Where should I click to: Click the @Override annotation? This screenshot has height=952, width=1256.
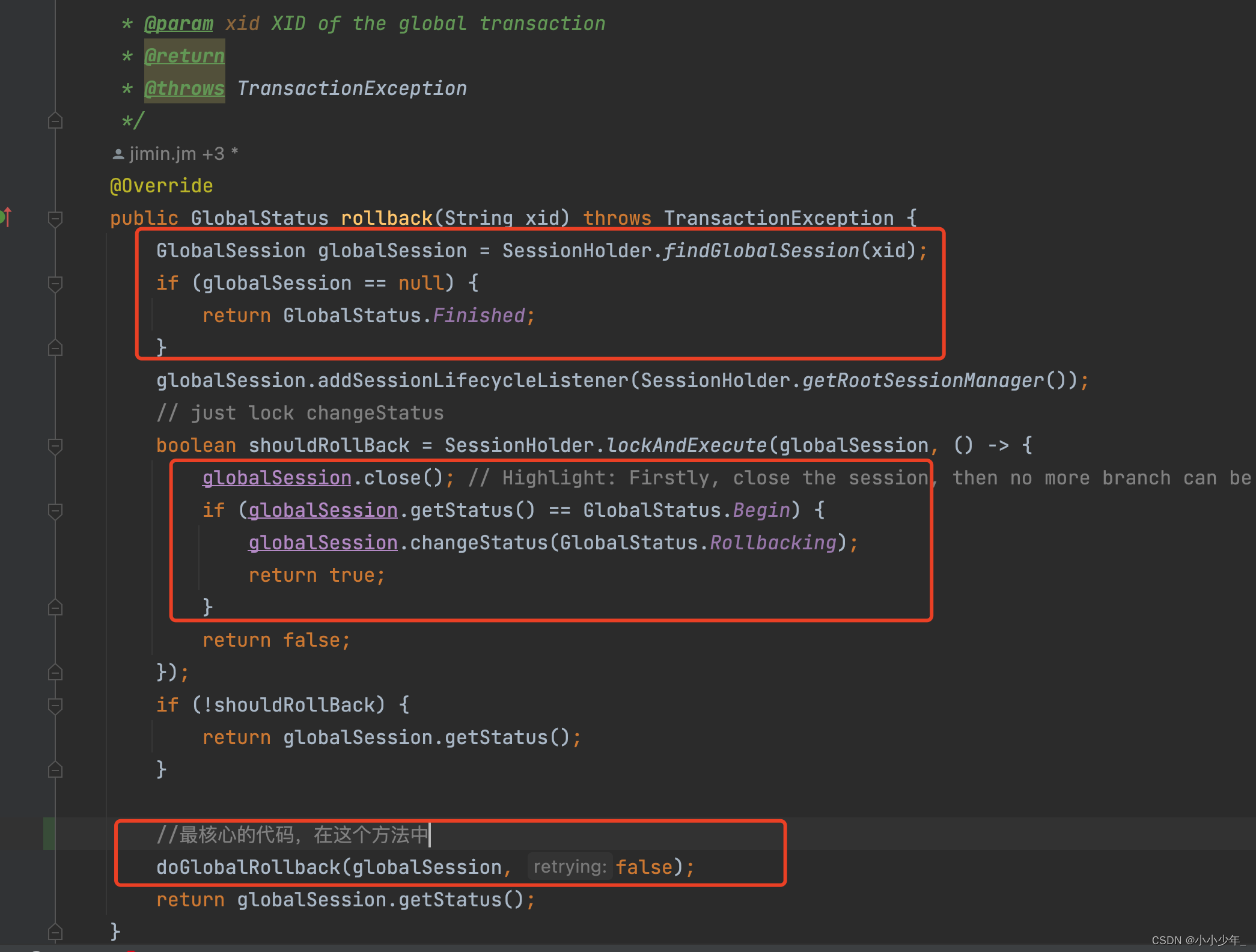(x=161, y=186)
